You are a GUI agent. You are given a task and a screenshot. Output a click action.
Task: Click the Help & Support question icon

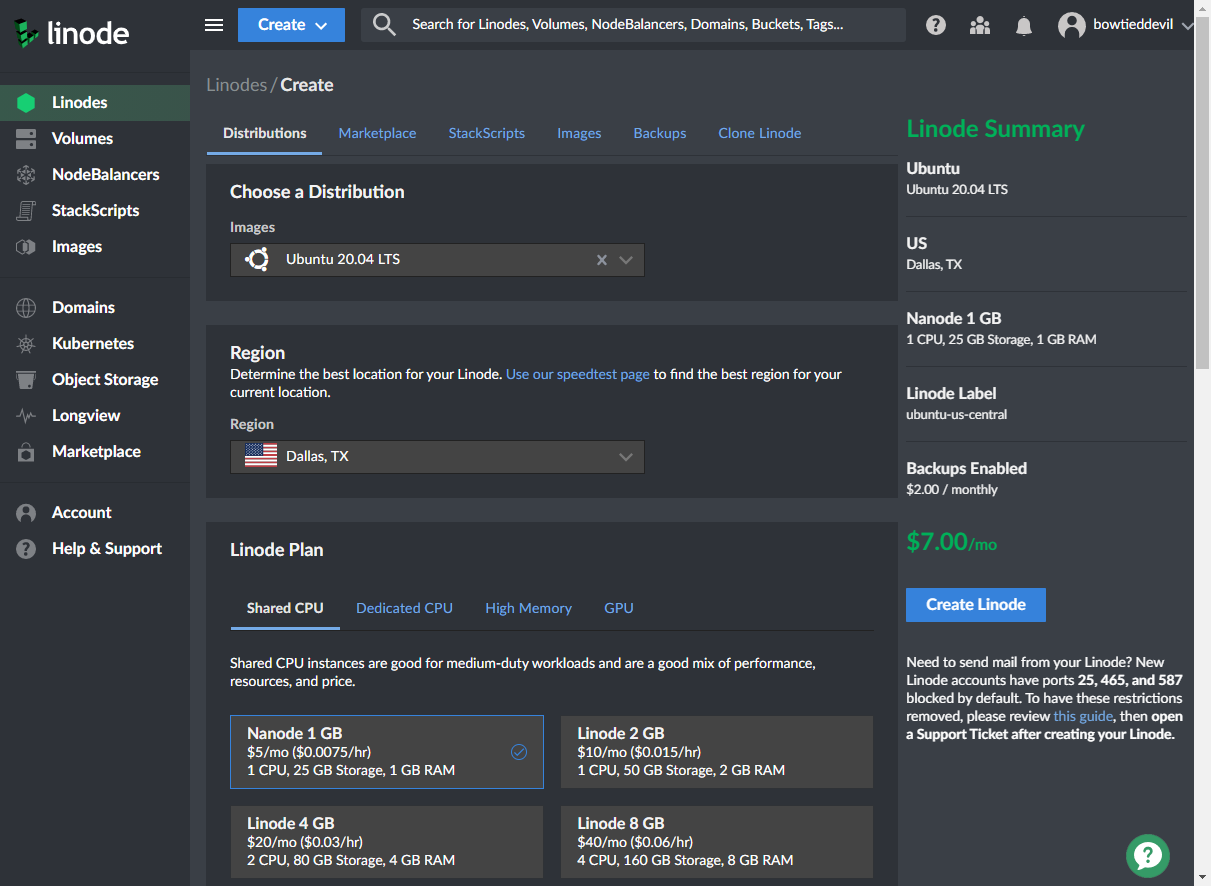pyautogui.click(x=26, y=549)
